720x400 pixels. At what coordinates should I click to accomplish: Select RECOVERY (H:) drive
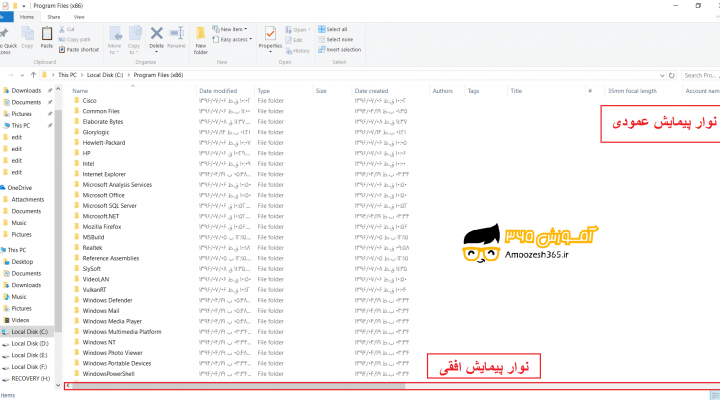[31, 378]
